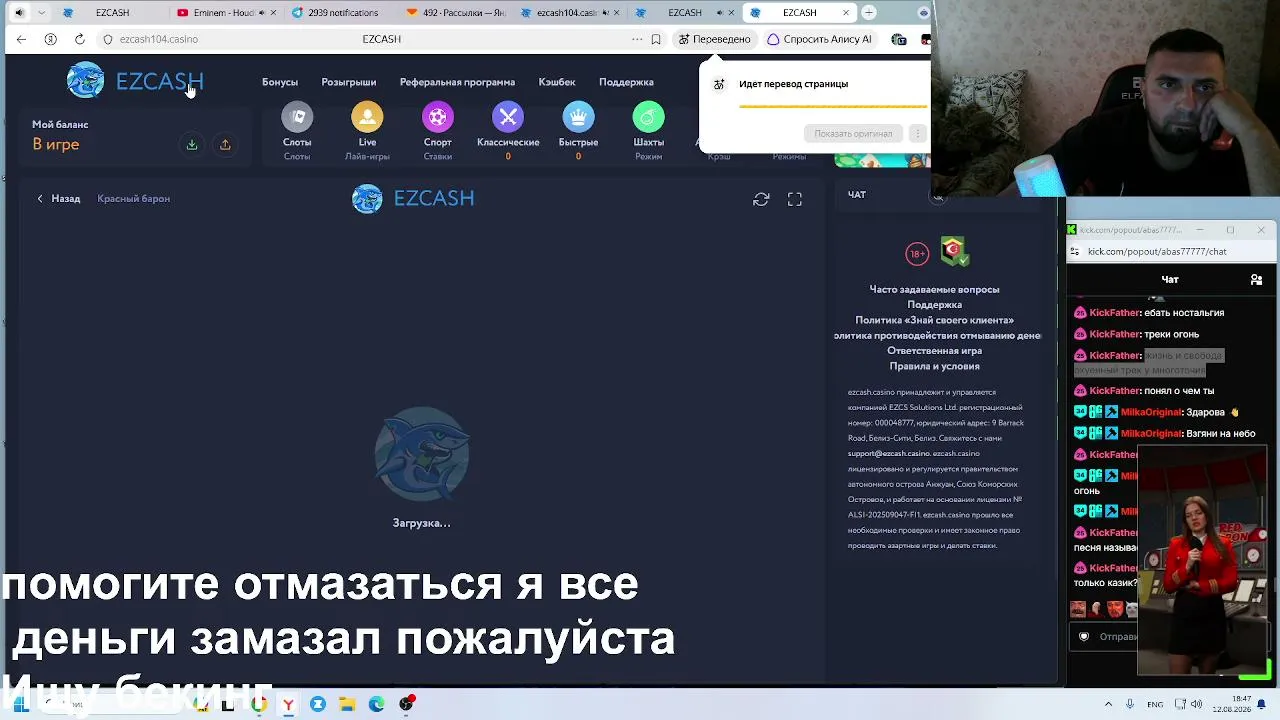Go back with the browser back arrow

point(21,39)
